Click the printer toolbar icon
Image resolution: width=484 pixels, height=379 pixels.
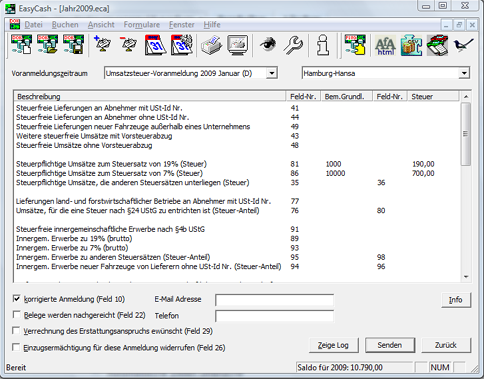[212, 45]
